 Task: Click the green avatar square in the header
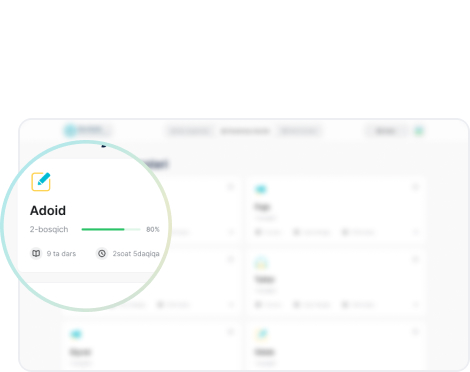tap(419, 131)
